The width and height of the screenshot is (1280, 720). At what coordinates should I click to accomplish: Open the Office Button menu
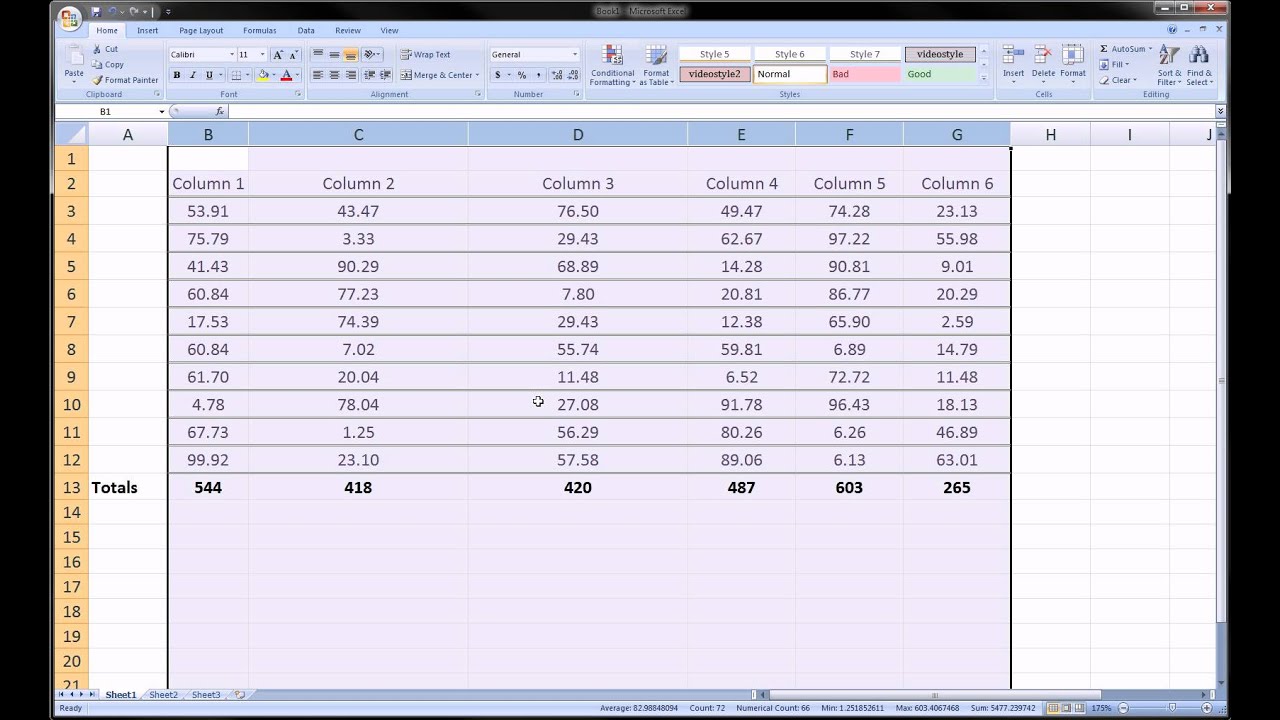69,17
